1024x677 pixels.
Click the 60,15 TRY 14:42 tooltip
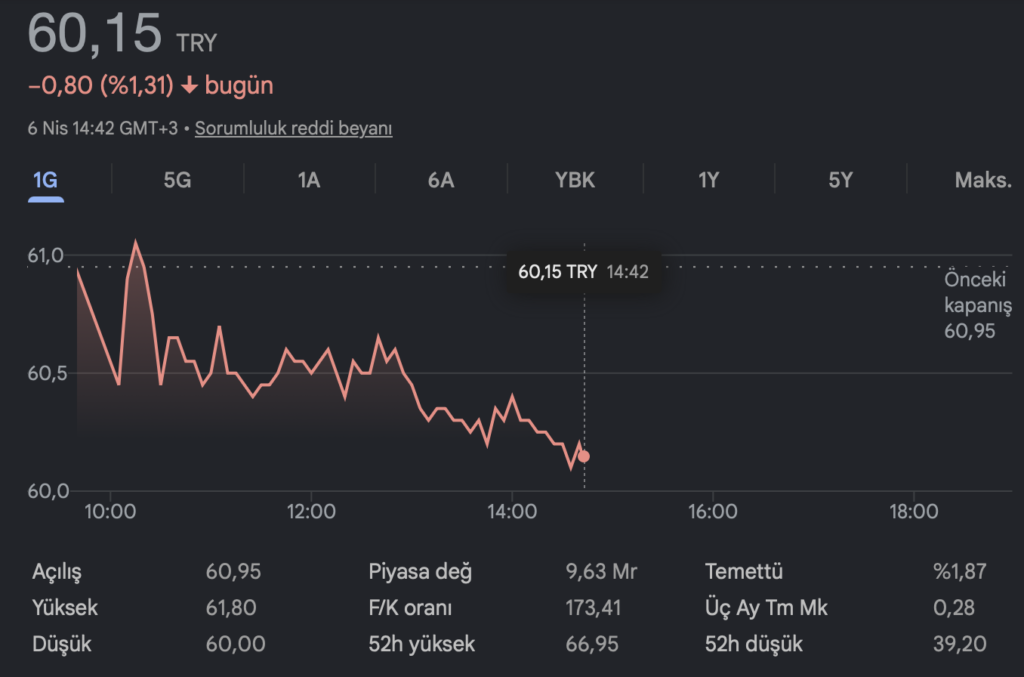584,271
